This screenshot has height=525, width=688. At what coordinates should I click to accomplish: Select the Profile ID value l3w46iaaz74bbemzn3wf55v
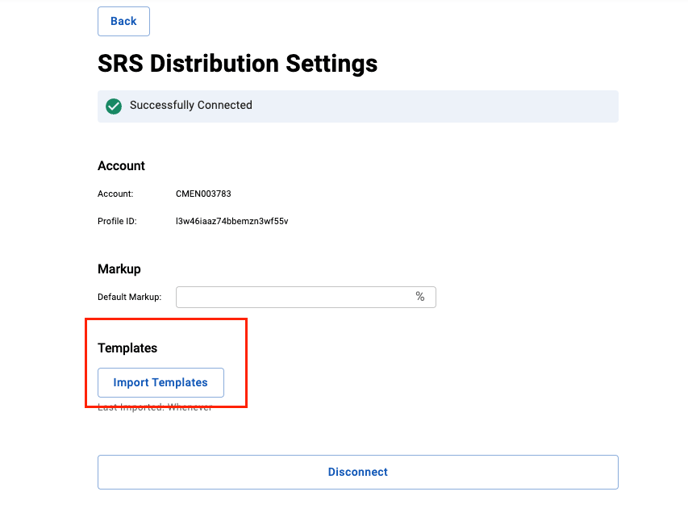[232, 221]
